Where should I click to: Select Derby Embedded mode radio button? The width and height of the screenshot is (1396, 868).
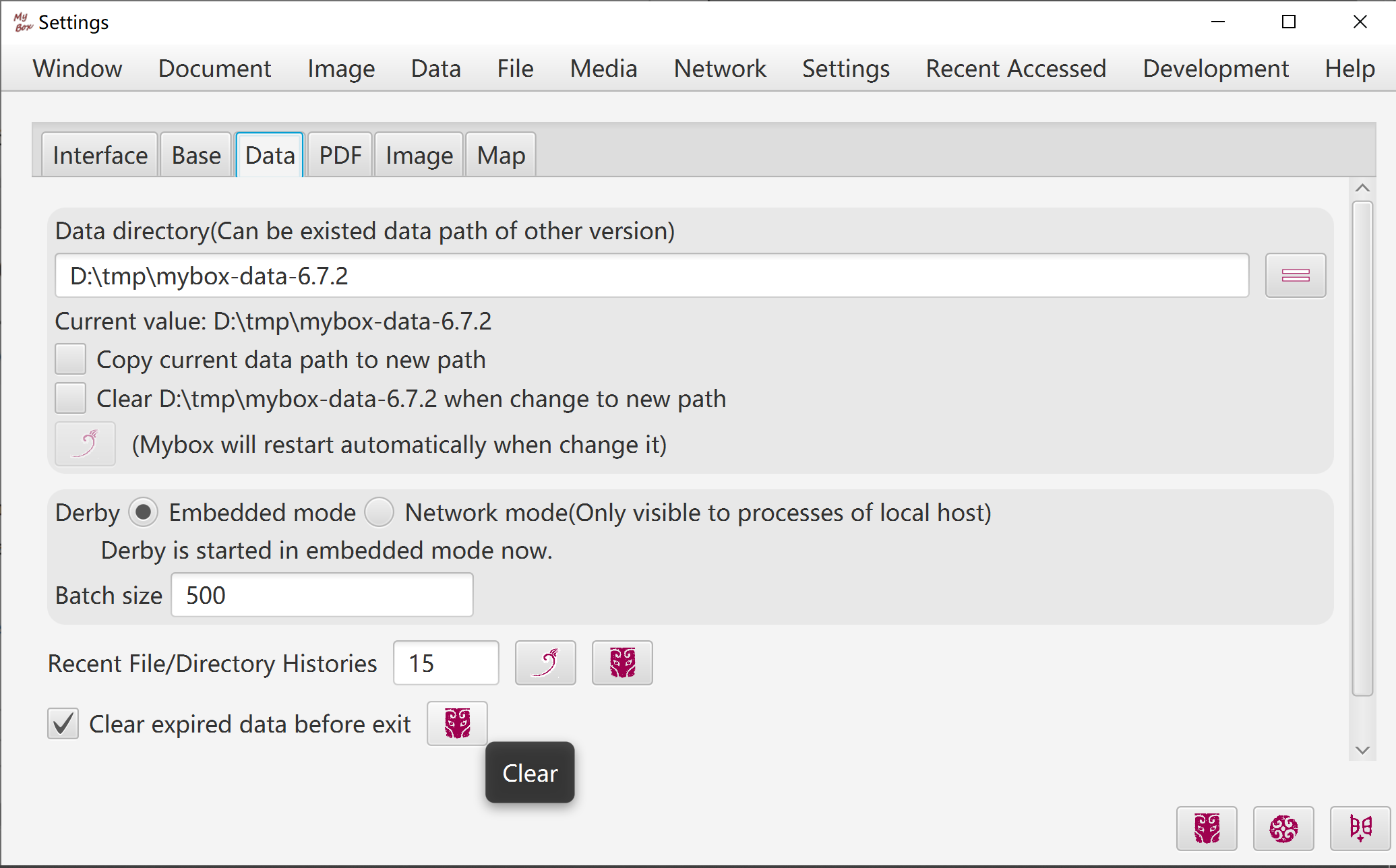[x=143, y=512]
